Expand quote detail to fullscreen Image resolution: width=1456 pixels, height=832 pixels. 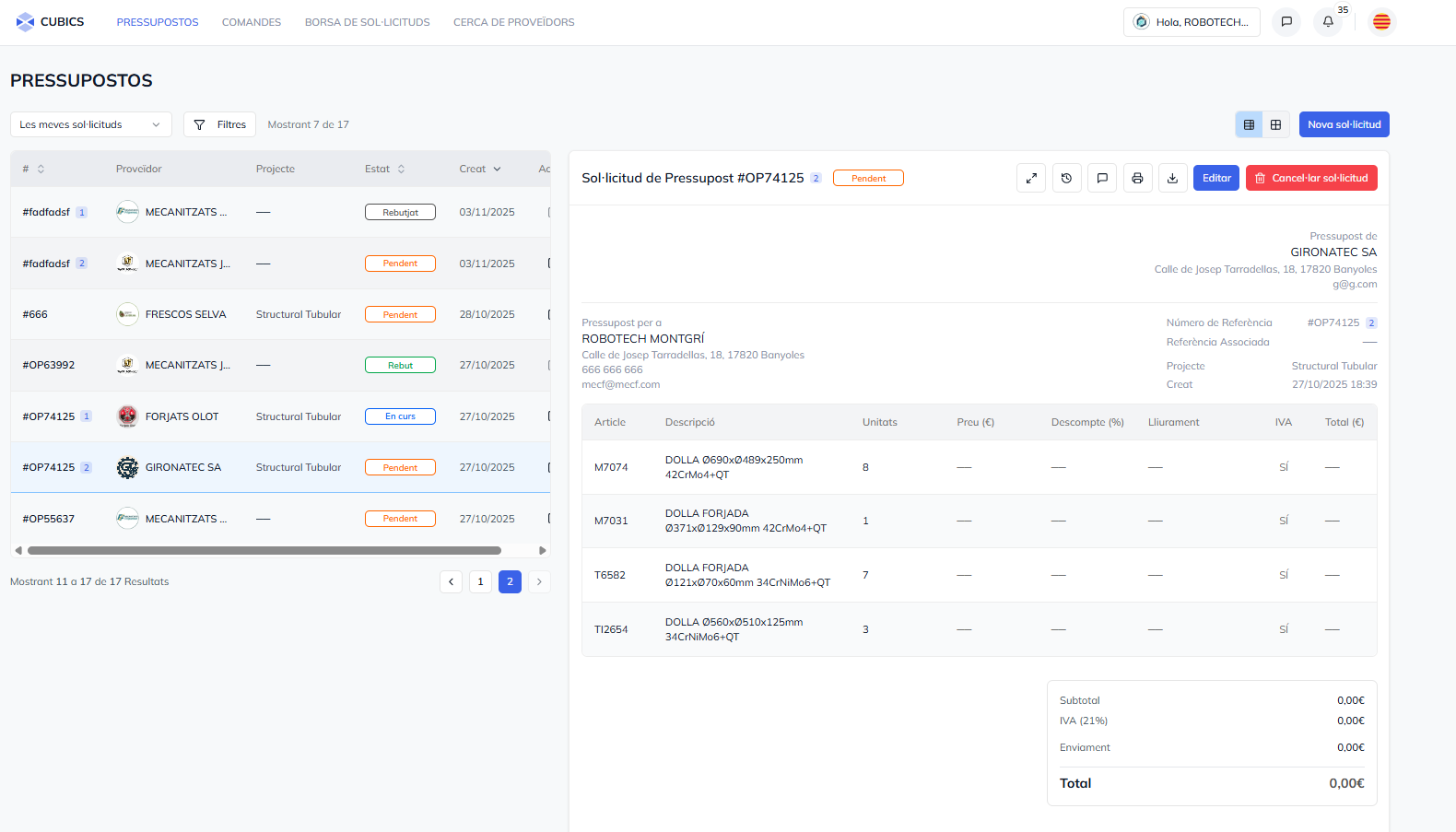tap(1031, 178)
